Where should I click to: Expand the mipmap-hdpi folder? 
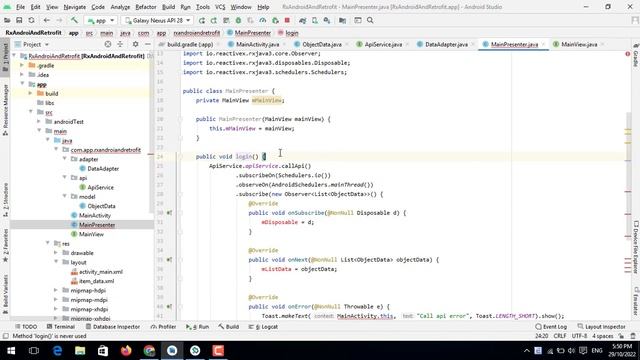pyautogui.click(x=56, y=291)
